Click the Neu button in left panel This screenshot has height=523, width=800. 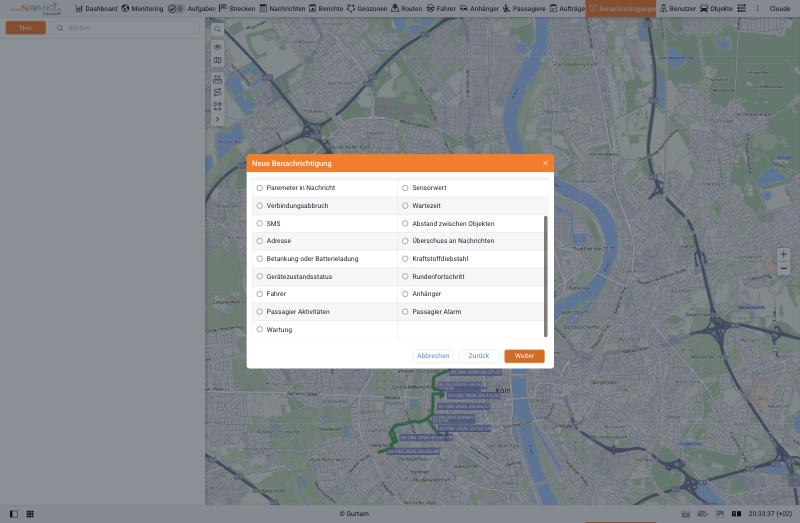[26, 28]
